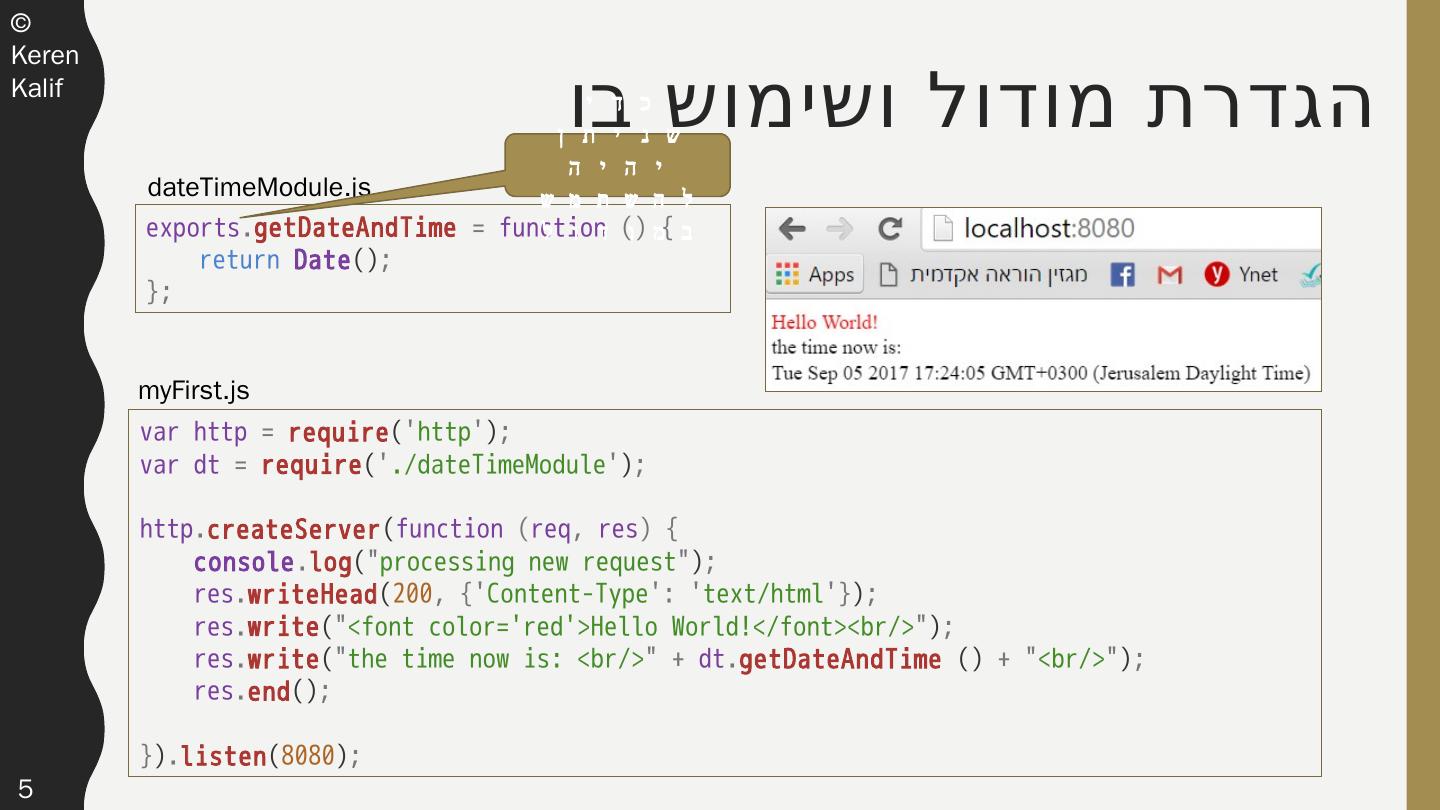Click the browser Forward arrow

840,229
